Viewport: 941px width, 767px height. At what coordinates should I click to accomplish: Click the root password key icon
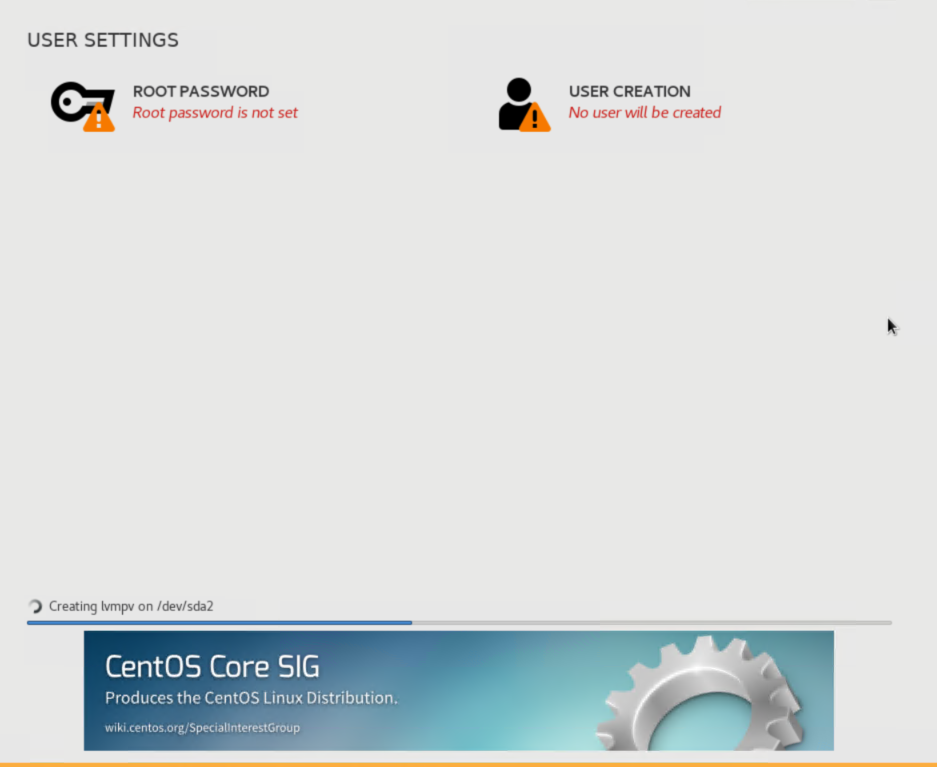[83, 106]
